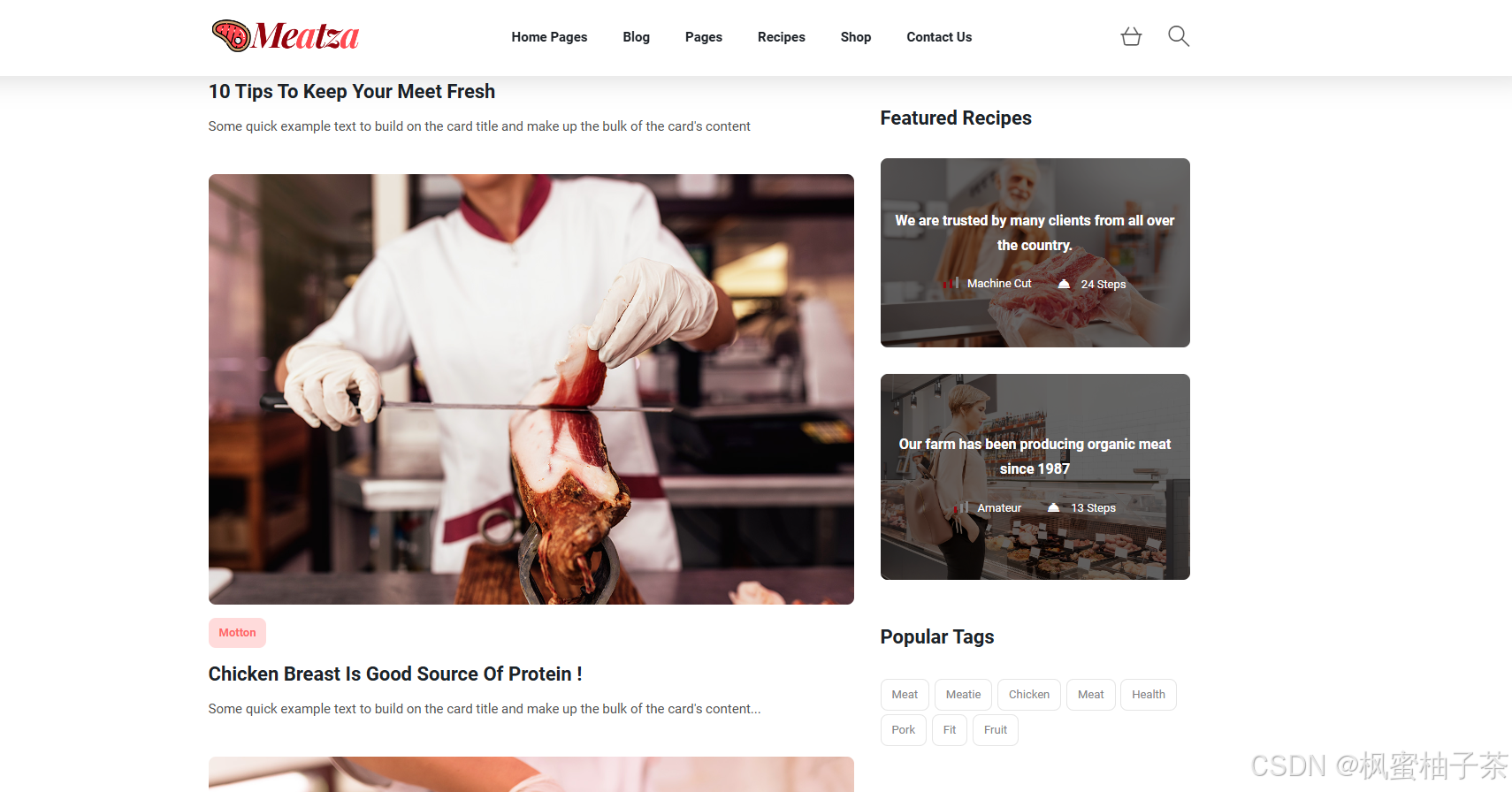
Task: Click the 13 Steps dish icon
Action: 1053,507
